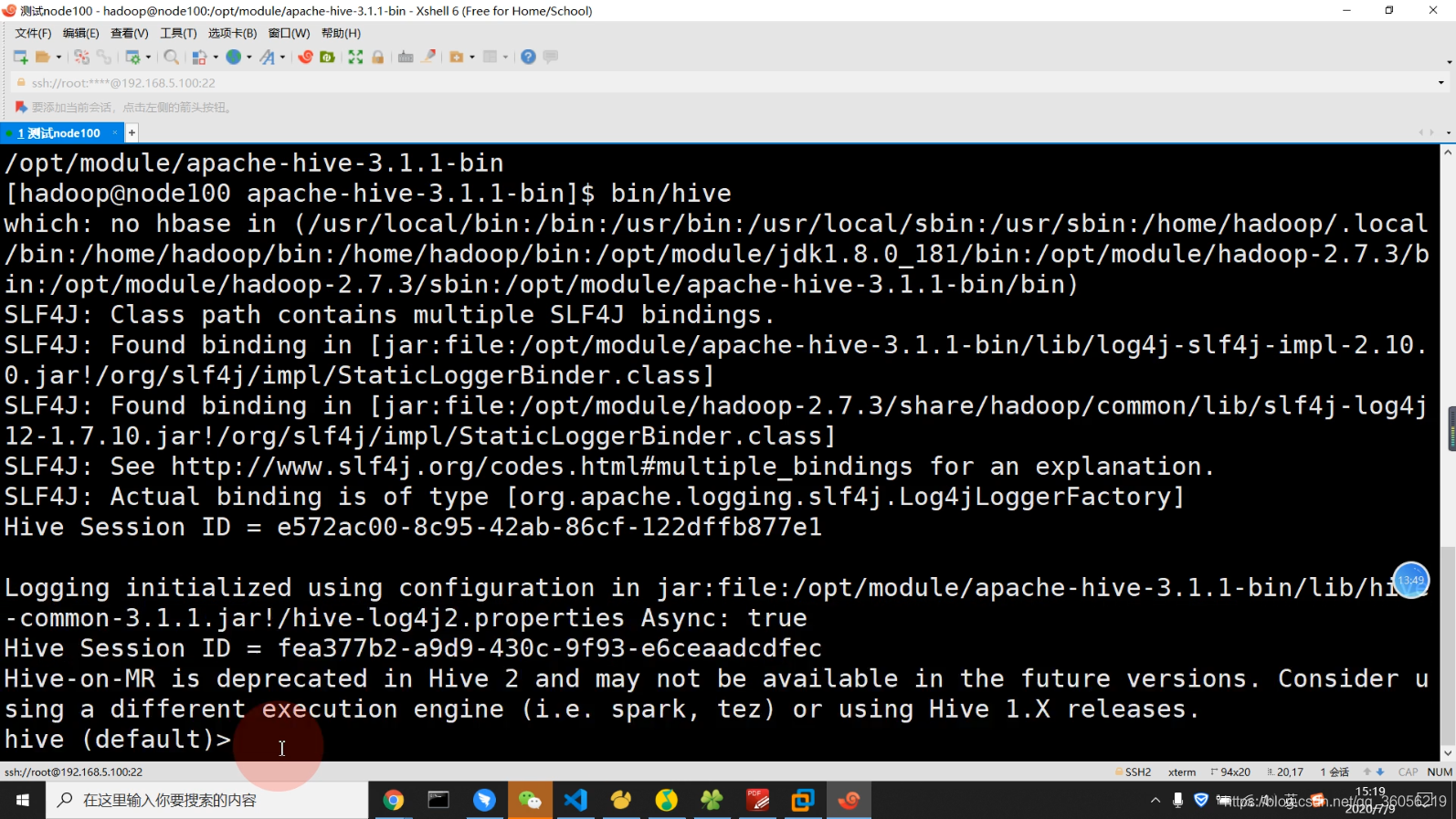1456x819 pixels.
Task: Click the globe Encoding icon
Action: [234, 57]
